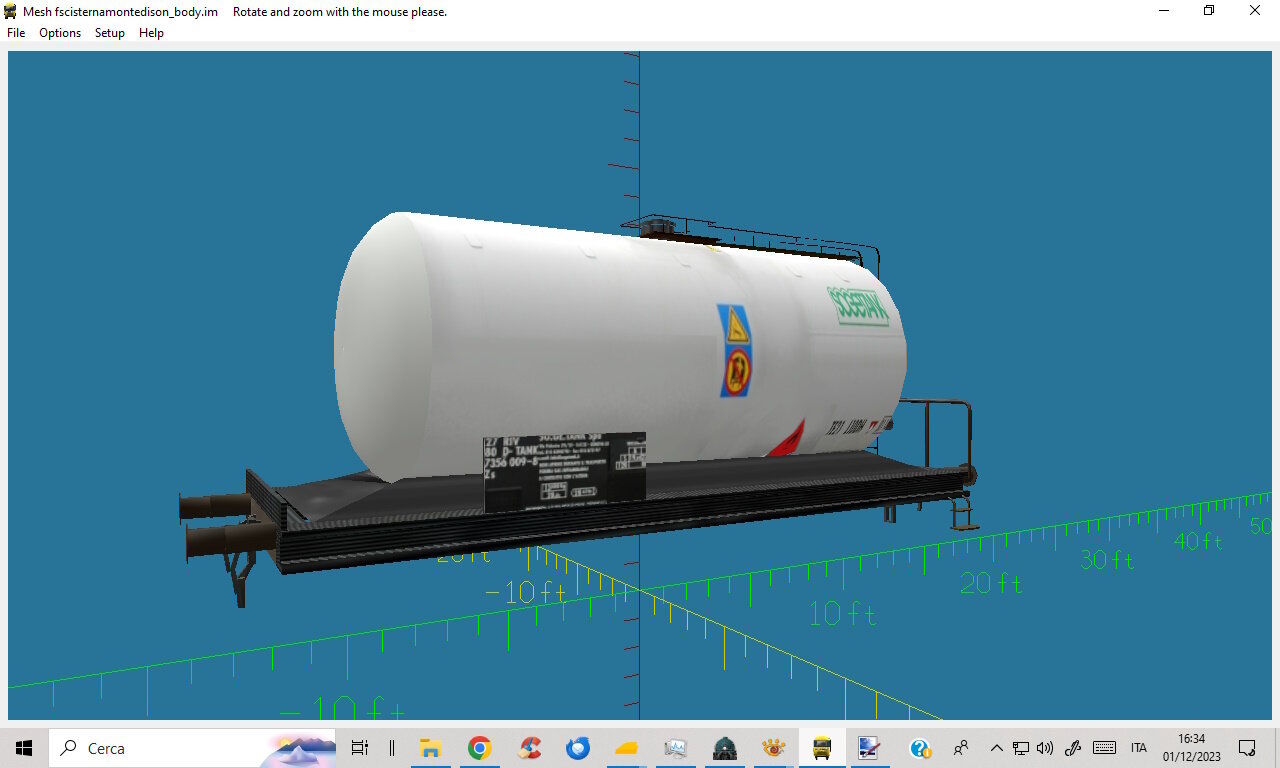Screen dimensions: 1280x768
Task: Open the monitor graph app on taskbar
Action: pyautogui.click(x=676, y=748)
